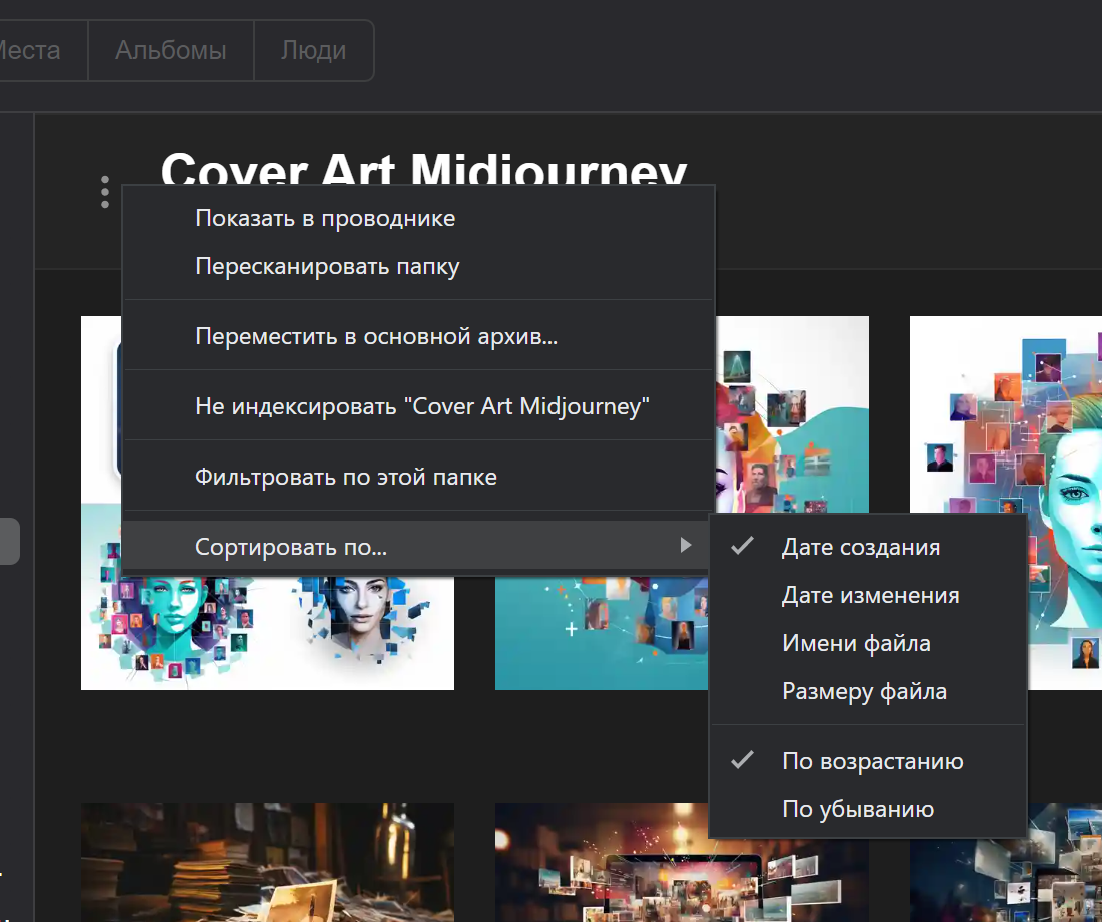Select Не индексировать "Cover Art Midjourney"
Image resolution: width=1102 pixels, height=922 pixels.
[419, 405]
